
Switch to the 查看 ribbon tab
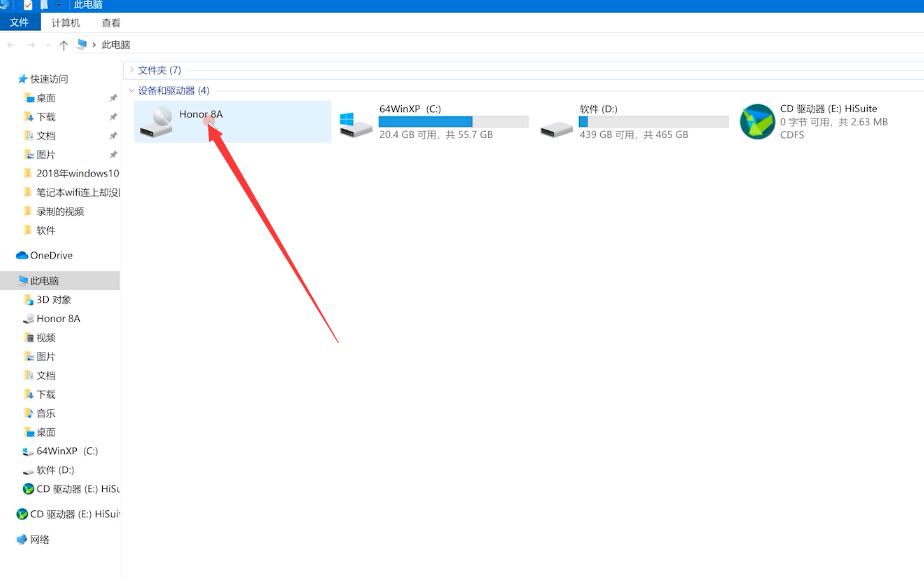point(111,23)
